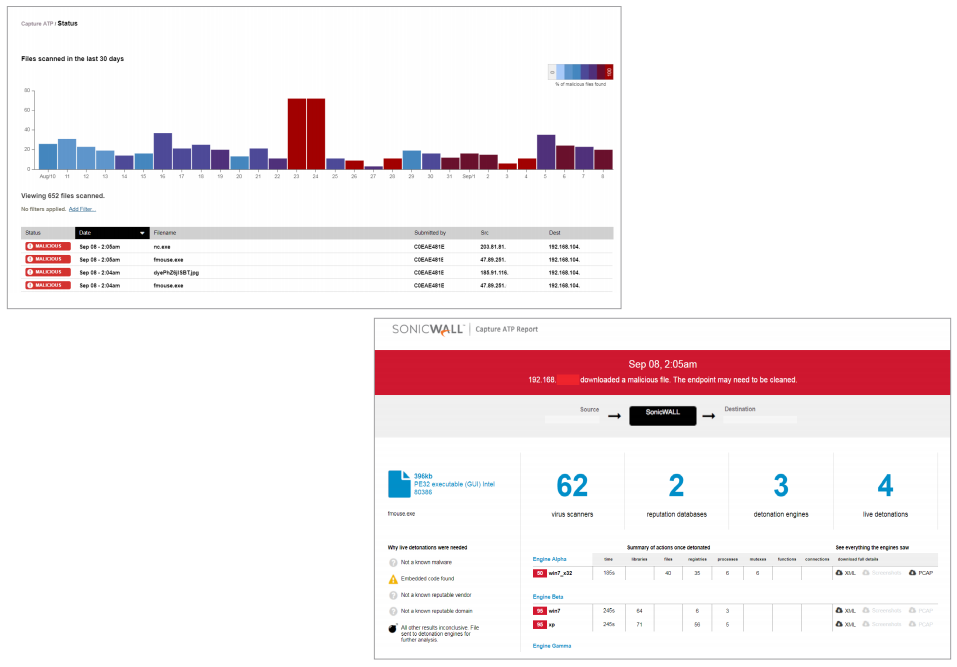
Task: Sort table by the Dest column header
Action: point(554,233)
